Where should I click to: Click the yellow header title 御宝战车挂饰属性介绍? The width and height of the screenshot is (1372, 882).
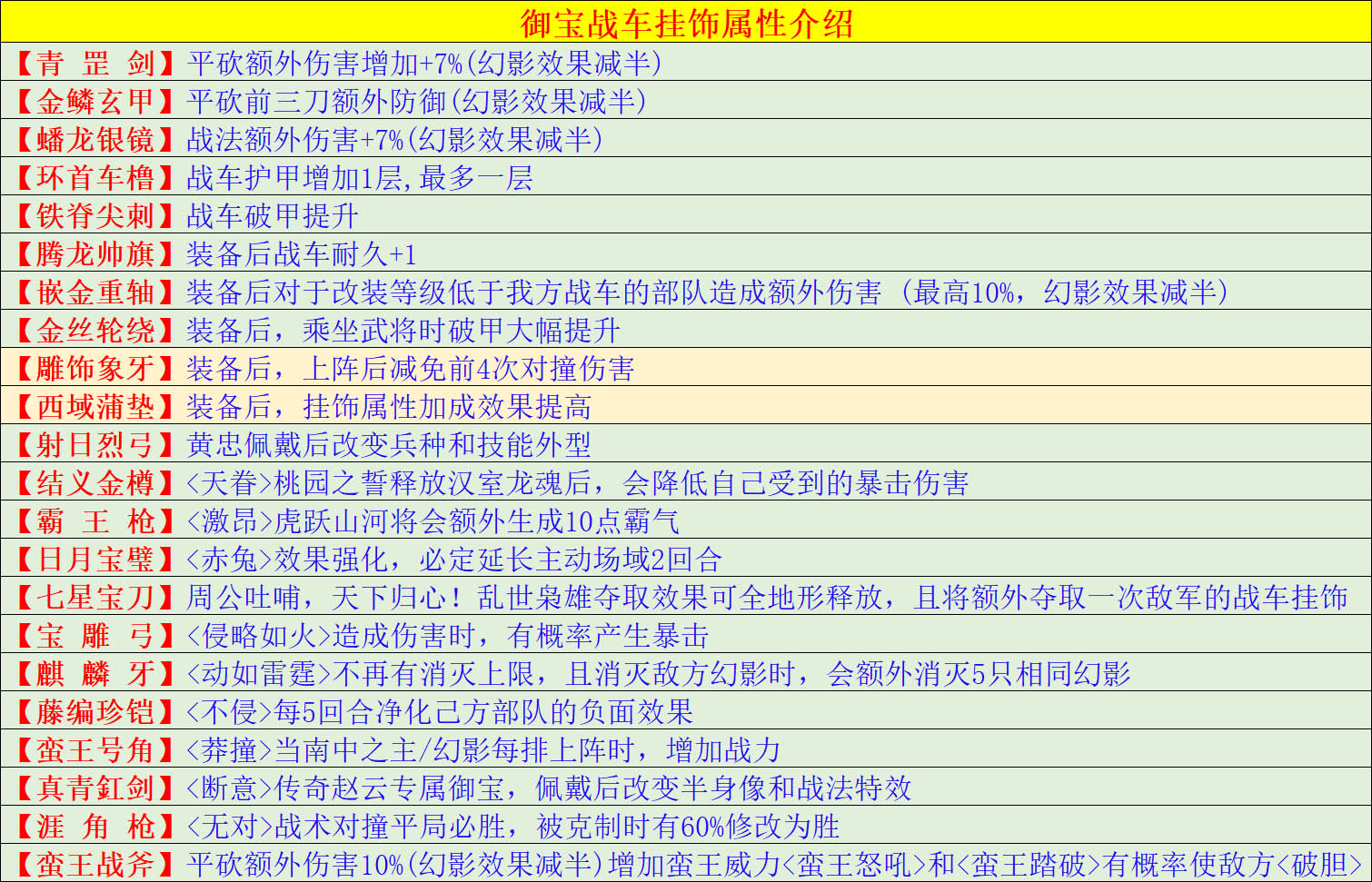coord(686,23)
